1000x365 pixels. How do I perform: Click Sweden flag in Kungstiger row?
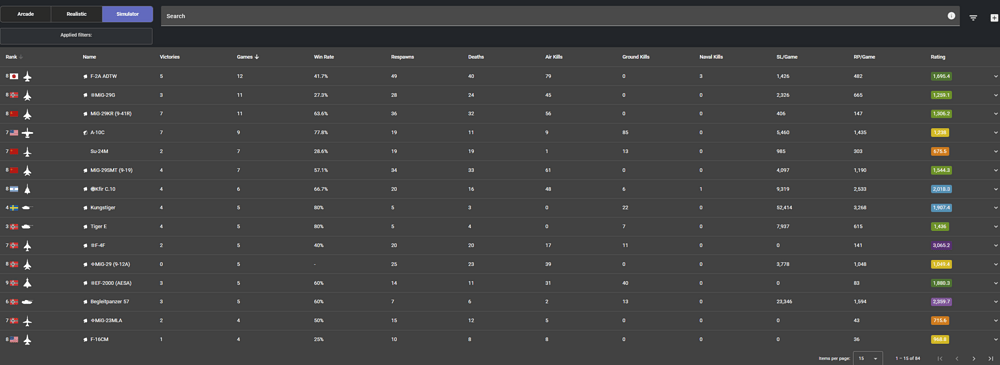click(14, 208)
